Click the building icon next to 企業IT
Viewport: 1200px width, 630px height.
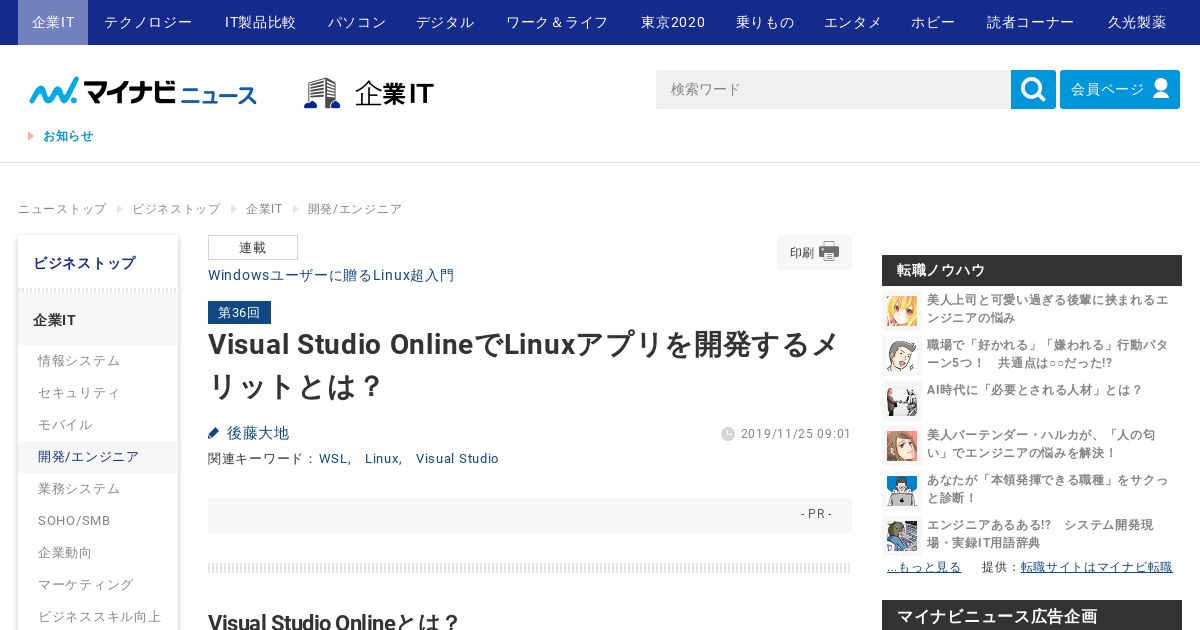click(322, 93)
